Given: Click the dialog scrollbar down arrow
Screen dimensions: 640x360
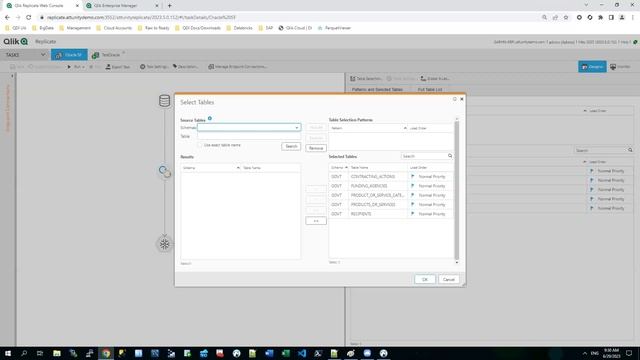Looking at the screenshot, I should 457,262.
